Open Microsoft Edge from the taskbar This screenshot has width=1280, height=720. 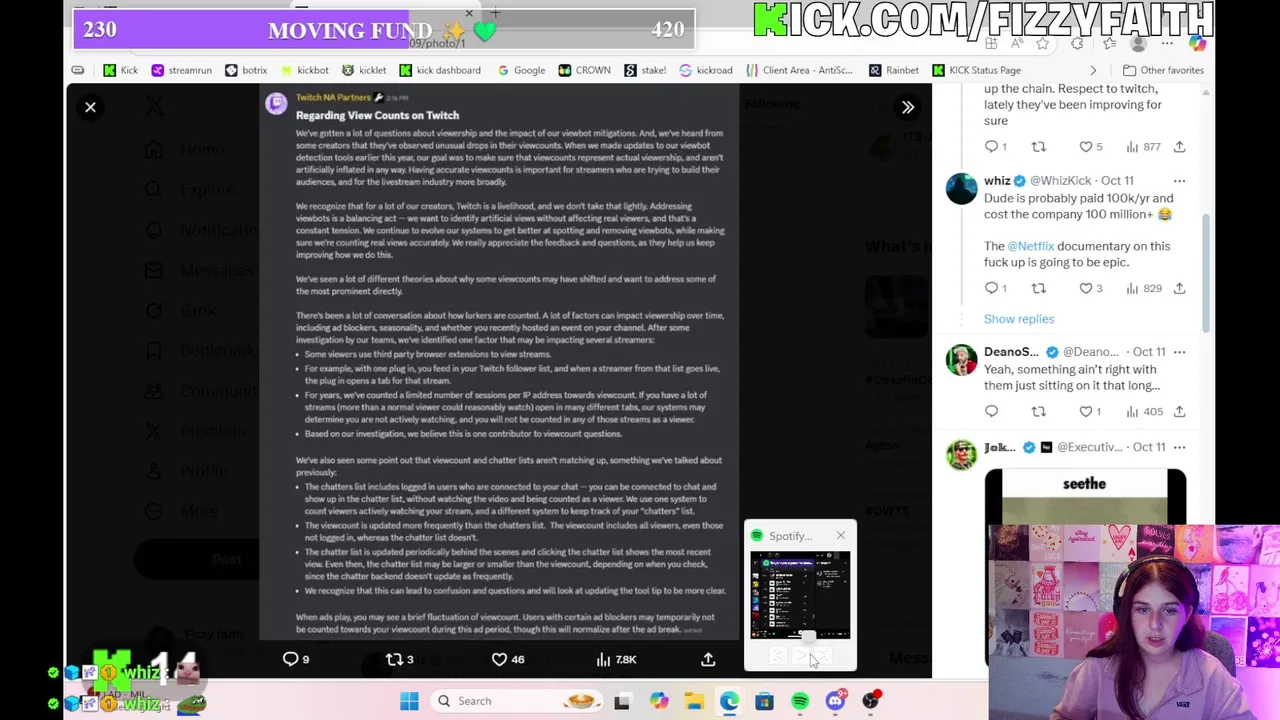(729, 701)
